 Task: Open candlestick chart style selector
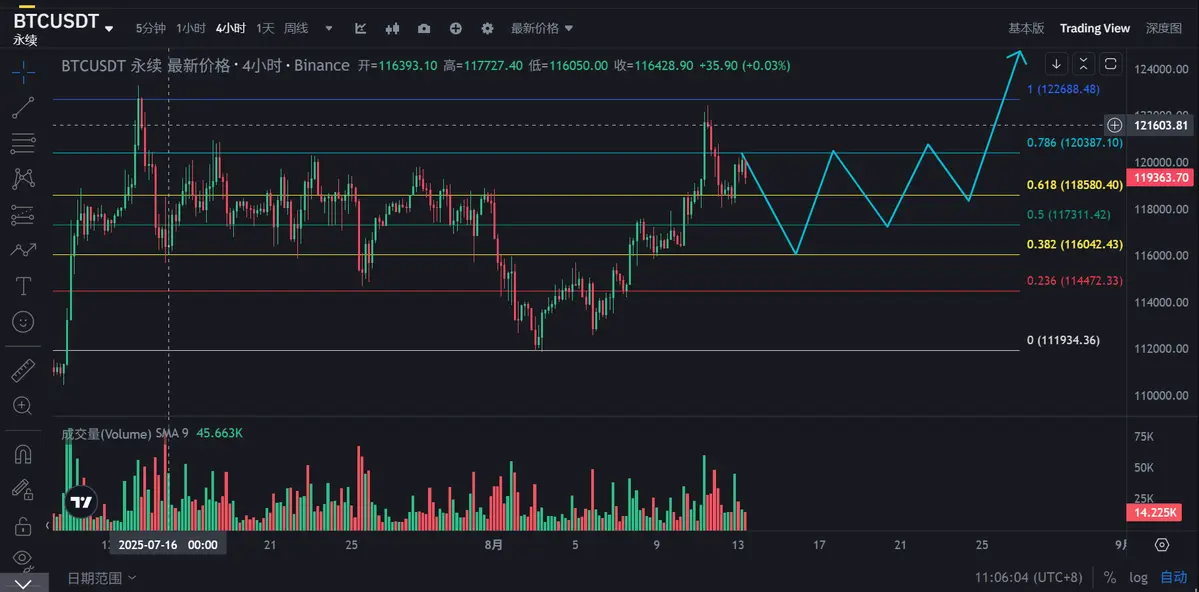(x=392, y=28)
